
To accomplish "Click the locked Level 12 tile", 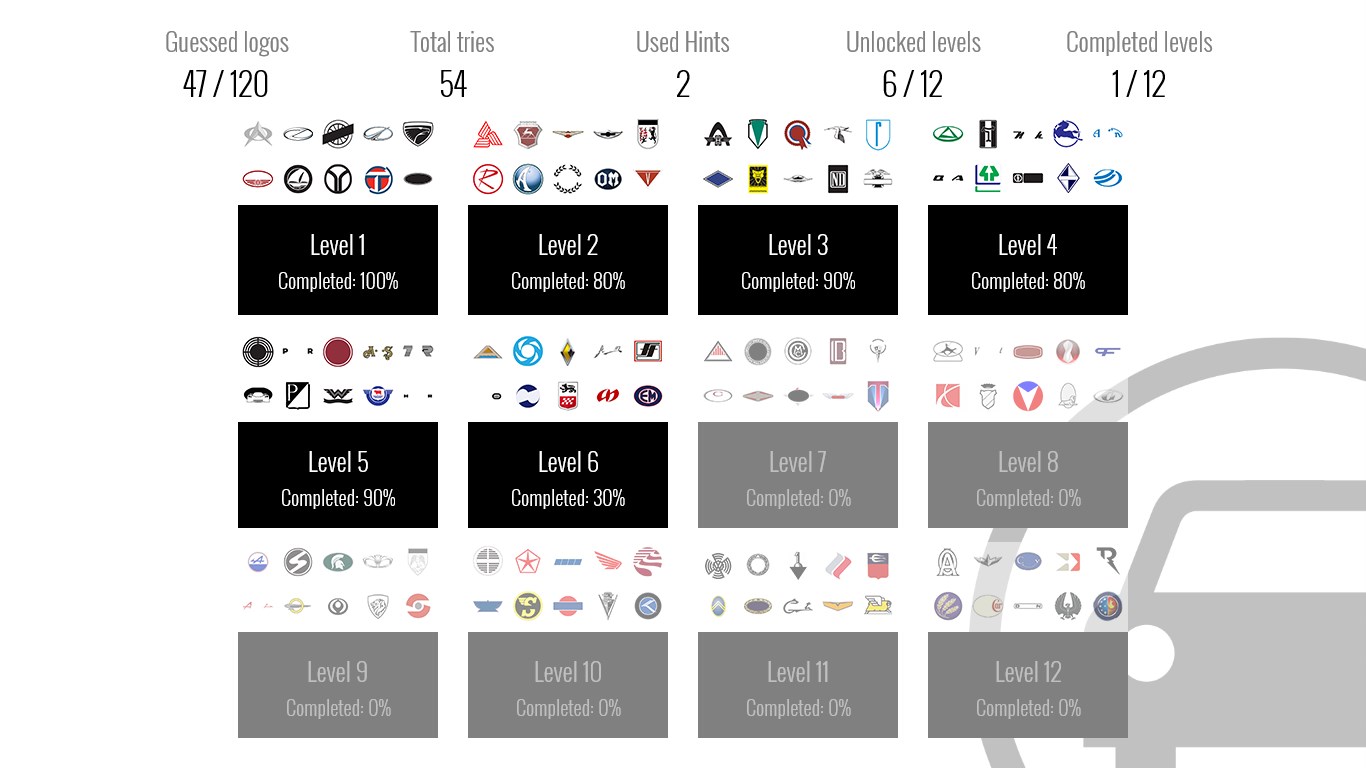I will point(1028,685).
